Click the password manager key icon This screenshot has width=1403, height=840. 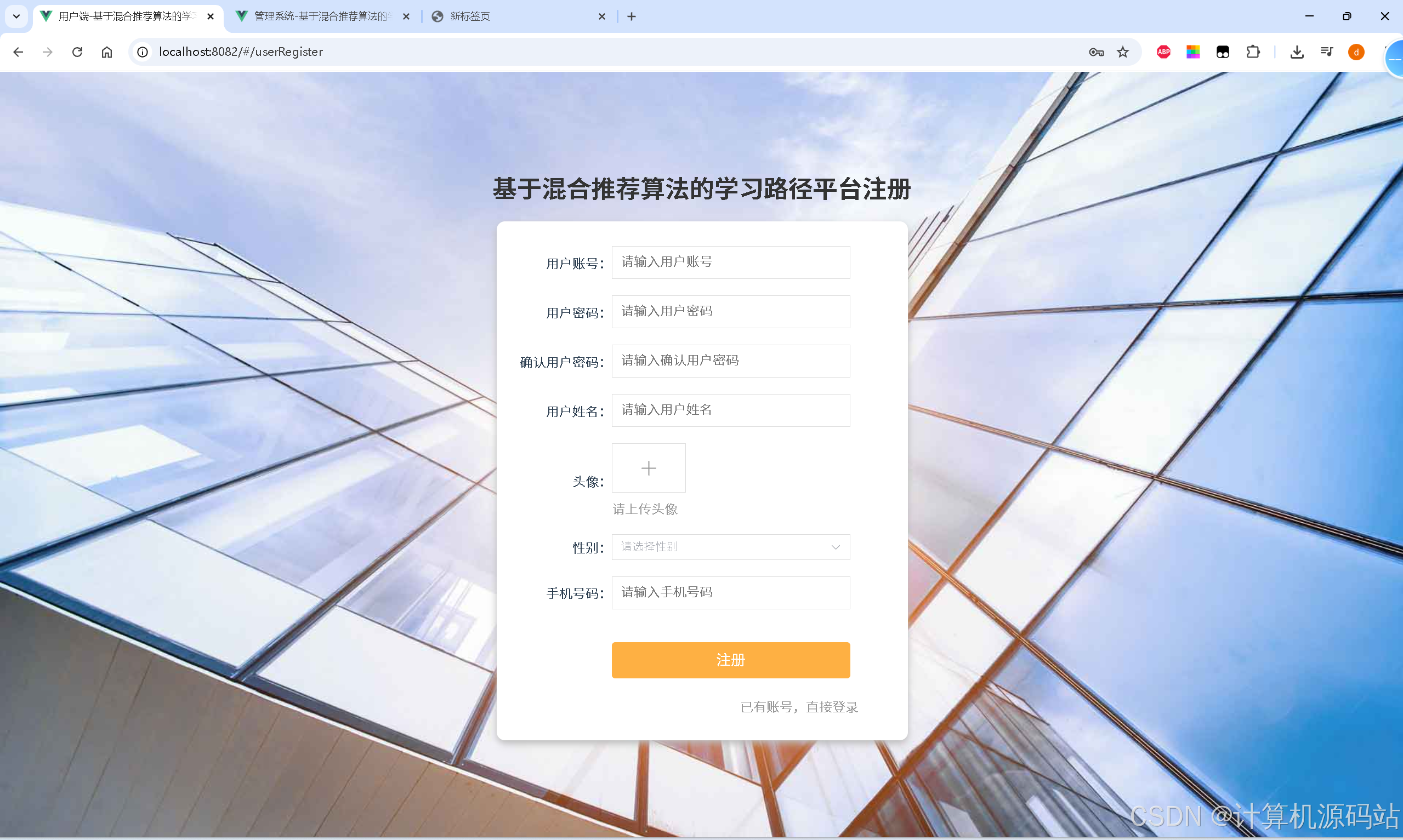pos(1095,52)
